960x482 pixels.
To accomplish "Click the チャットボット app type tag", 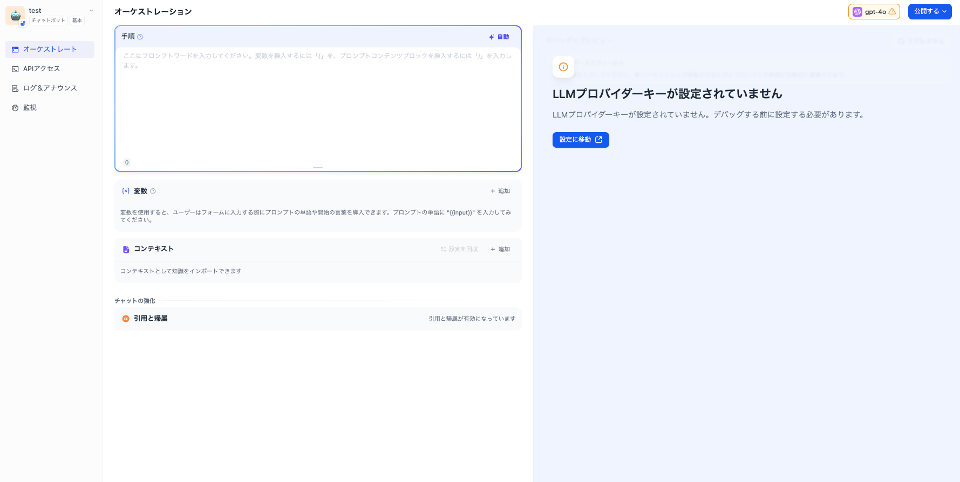I will [x=48, y=20].
